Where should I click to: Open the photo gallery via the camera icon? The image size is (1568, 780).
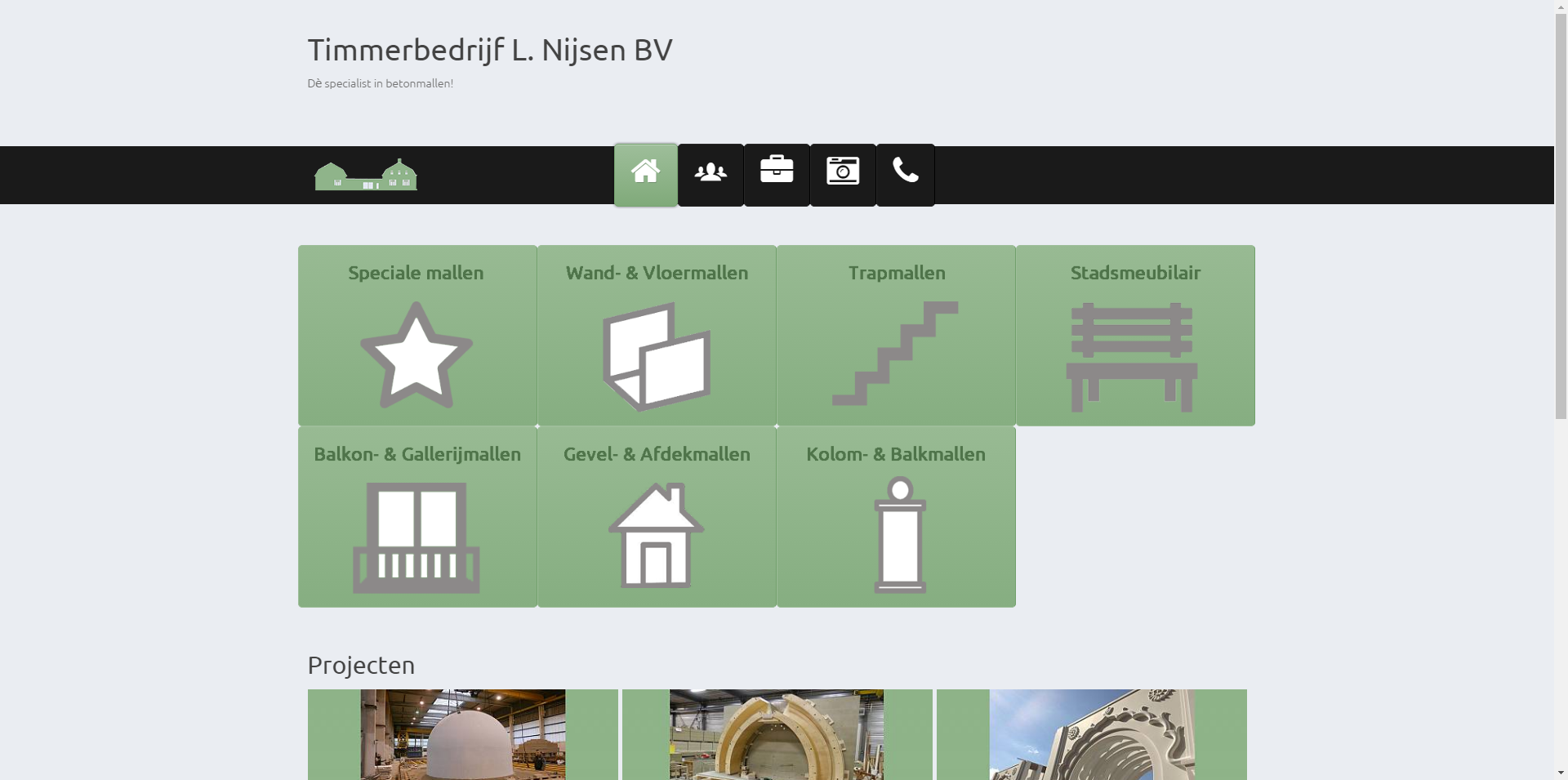coord(842,172)
